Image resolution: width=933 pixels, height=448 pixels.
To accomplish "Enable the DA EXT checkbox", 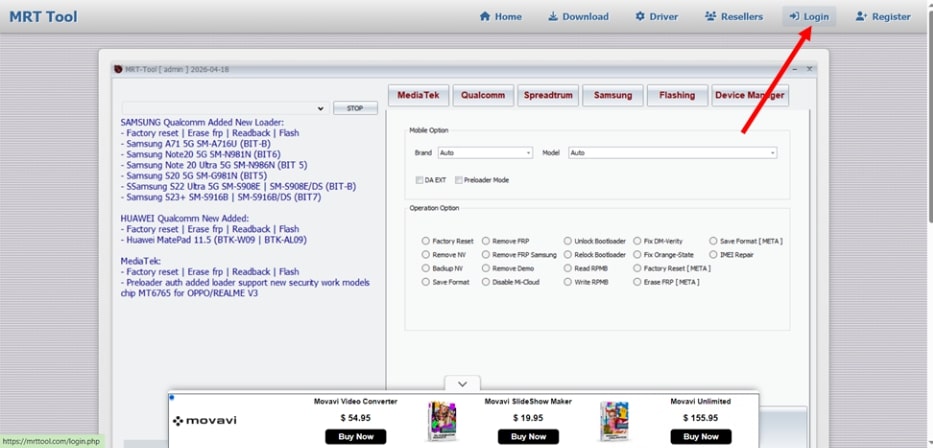I will pyautogui.click(x=419, y=180).
